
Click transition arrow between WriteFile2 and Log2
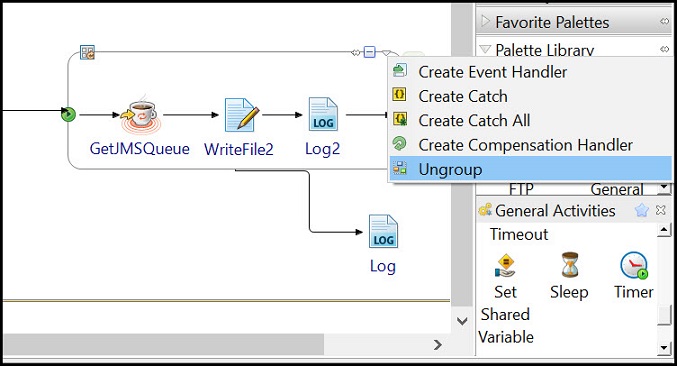(x=282, y=115)
